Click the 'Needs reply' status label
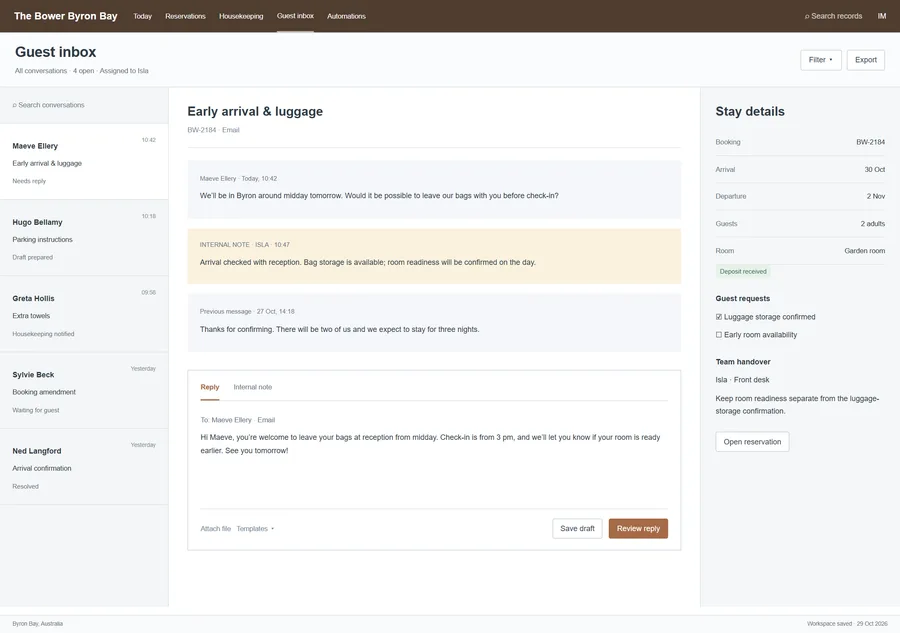Image resolution: width=900 pixels, height=633 pixels. 29,181
